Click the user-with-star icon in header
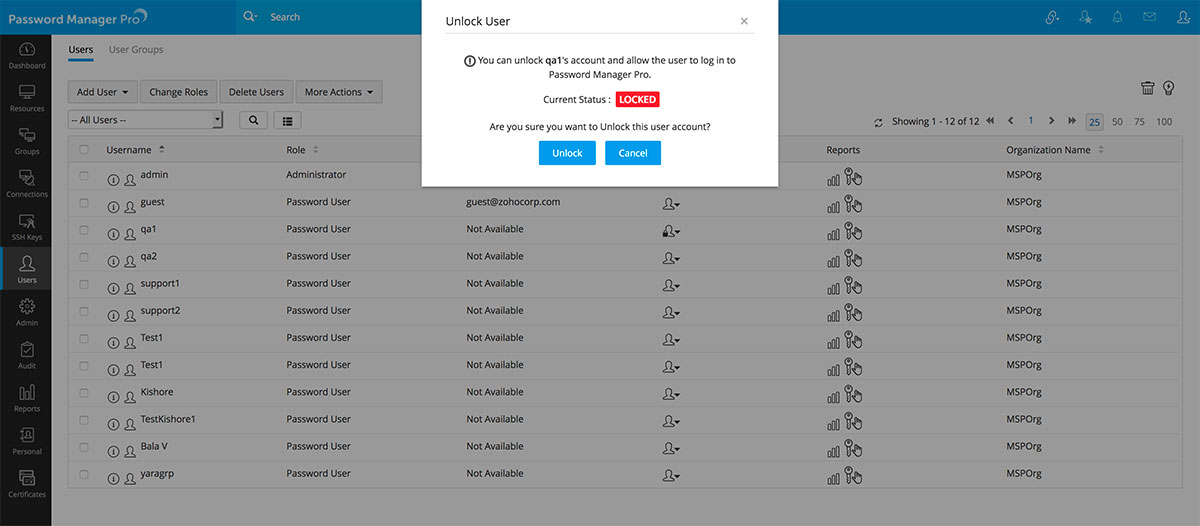This screenshot has width=1200, height=526. 1085,17
